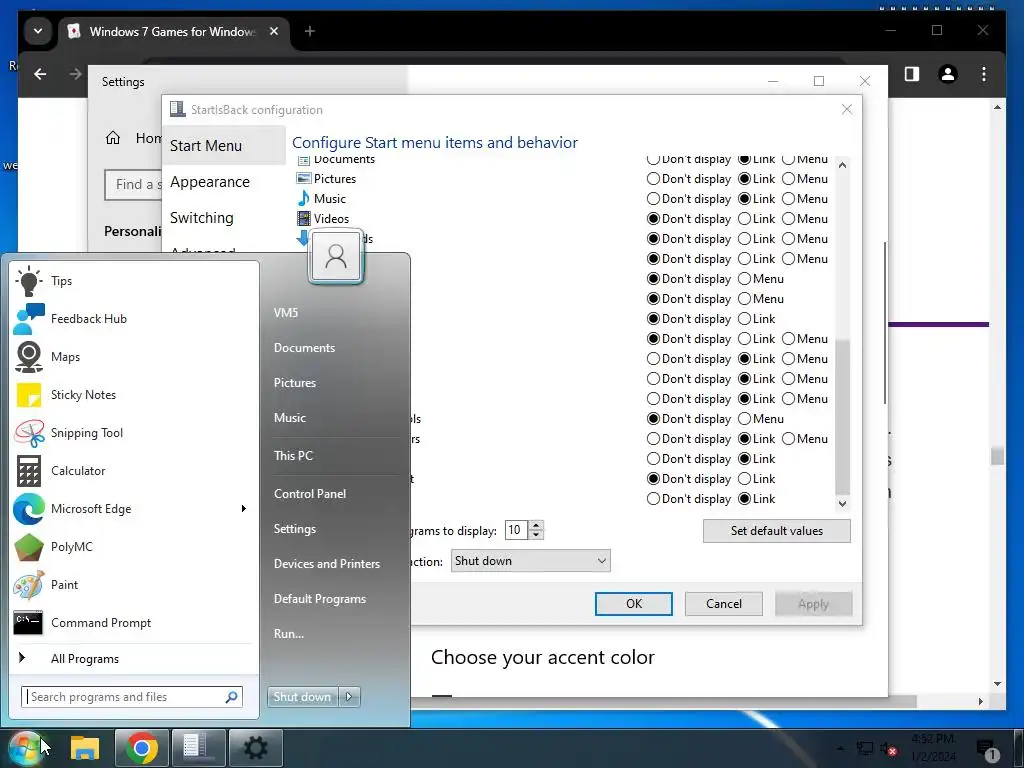Screen dimensions: 1024x768
Task: Open notification center in tray
Action: (986, 750)
